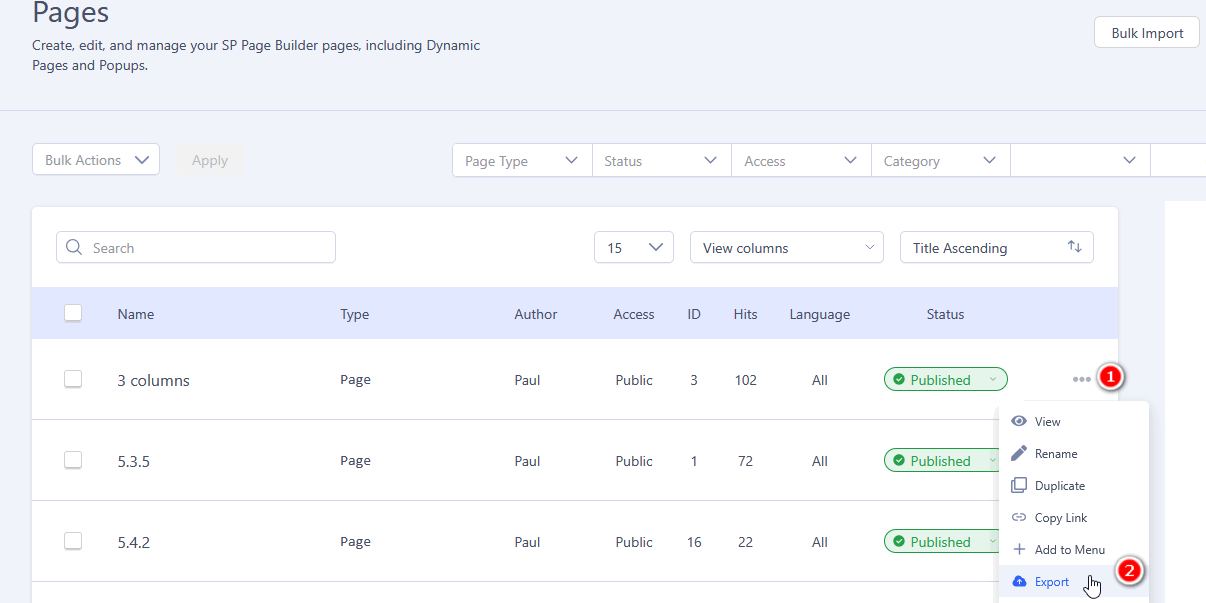Choose Rename from the context menu
This screenshot has width=1206, height=603.
coord(1056,454)
